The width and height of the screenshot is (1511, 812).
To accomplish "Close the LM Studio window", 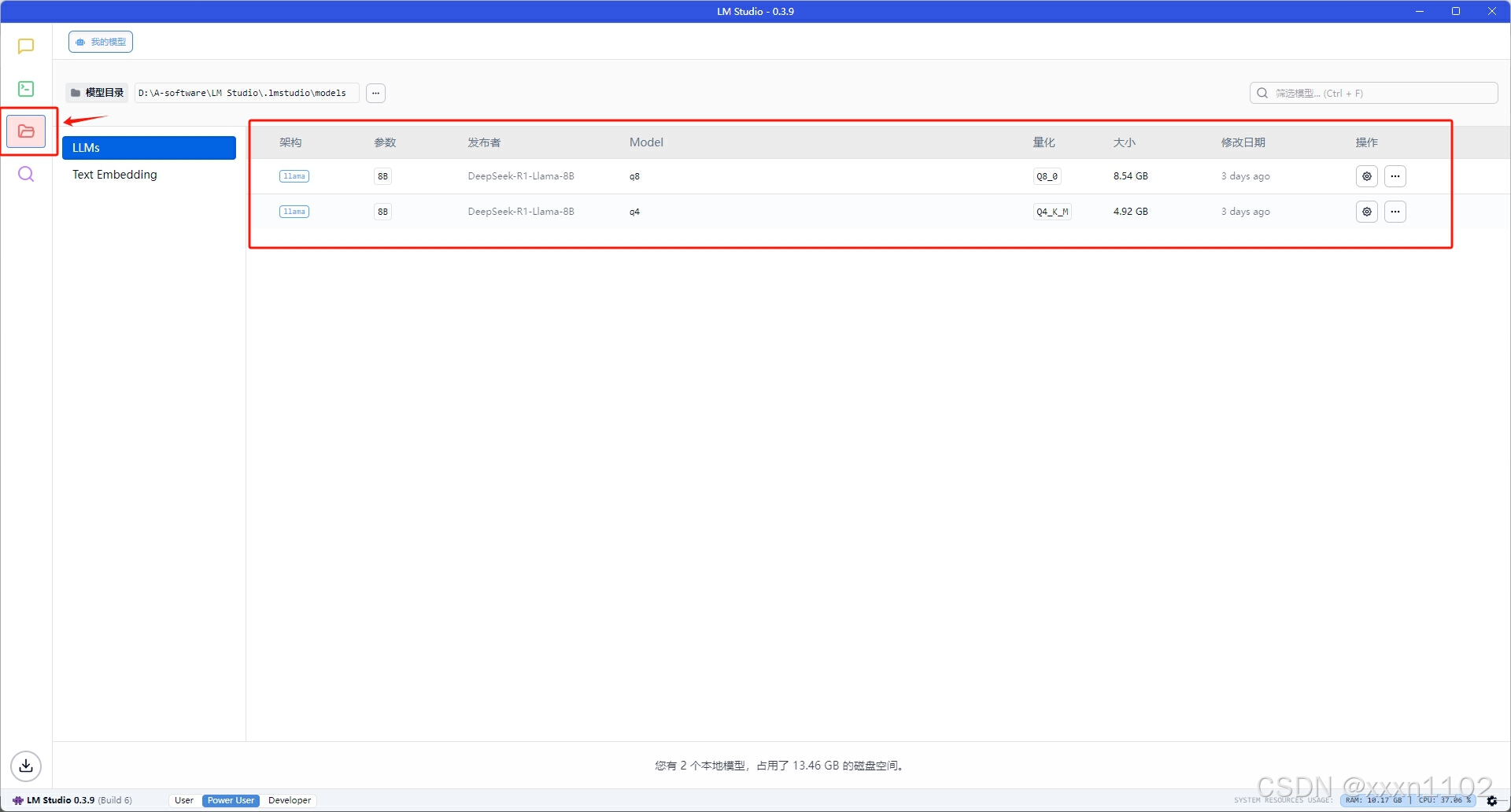I will [x=1492, y=11].
